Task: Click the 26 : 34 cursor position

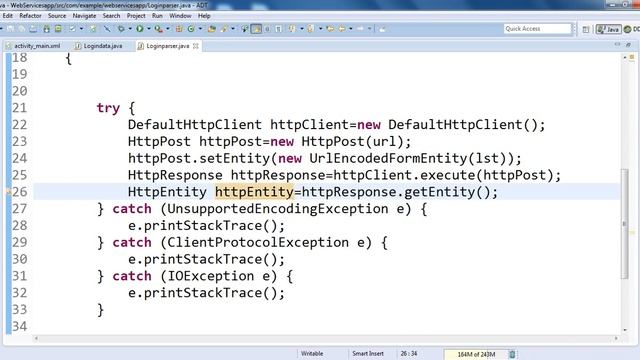Action: pos(409,353)
